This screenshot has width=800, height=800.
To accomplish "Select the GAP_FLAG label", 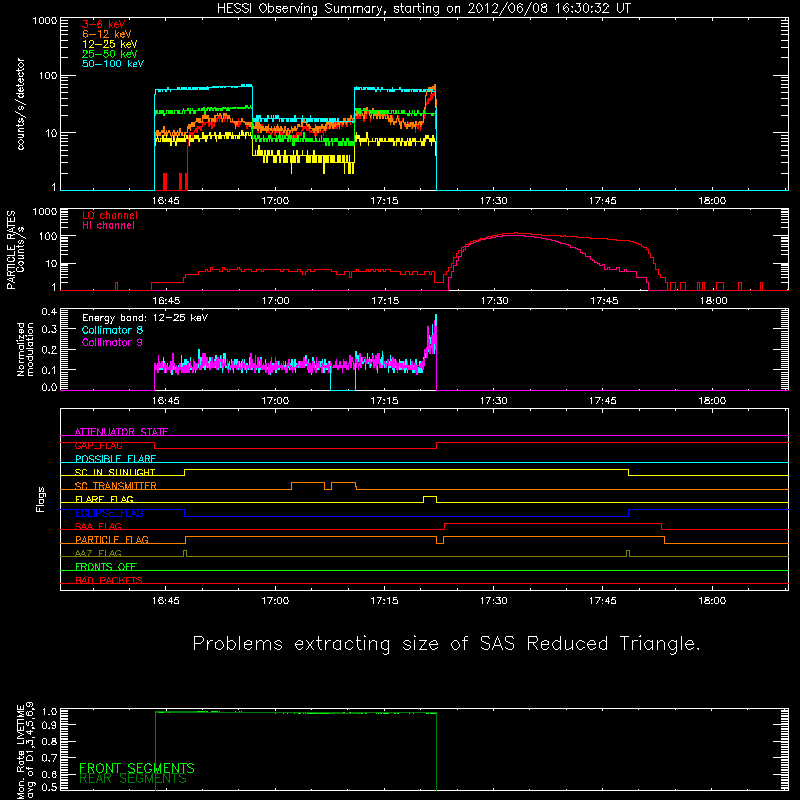I will pos(98,445).
